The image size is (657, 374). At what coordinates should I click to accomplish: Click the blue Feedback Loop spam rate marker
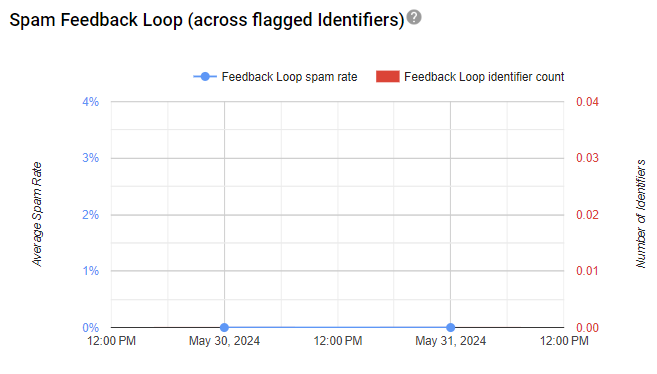[205, 77]
